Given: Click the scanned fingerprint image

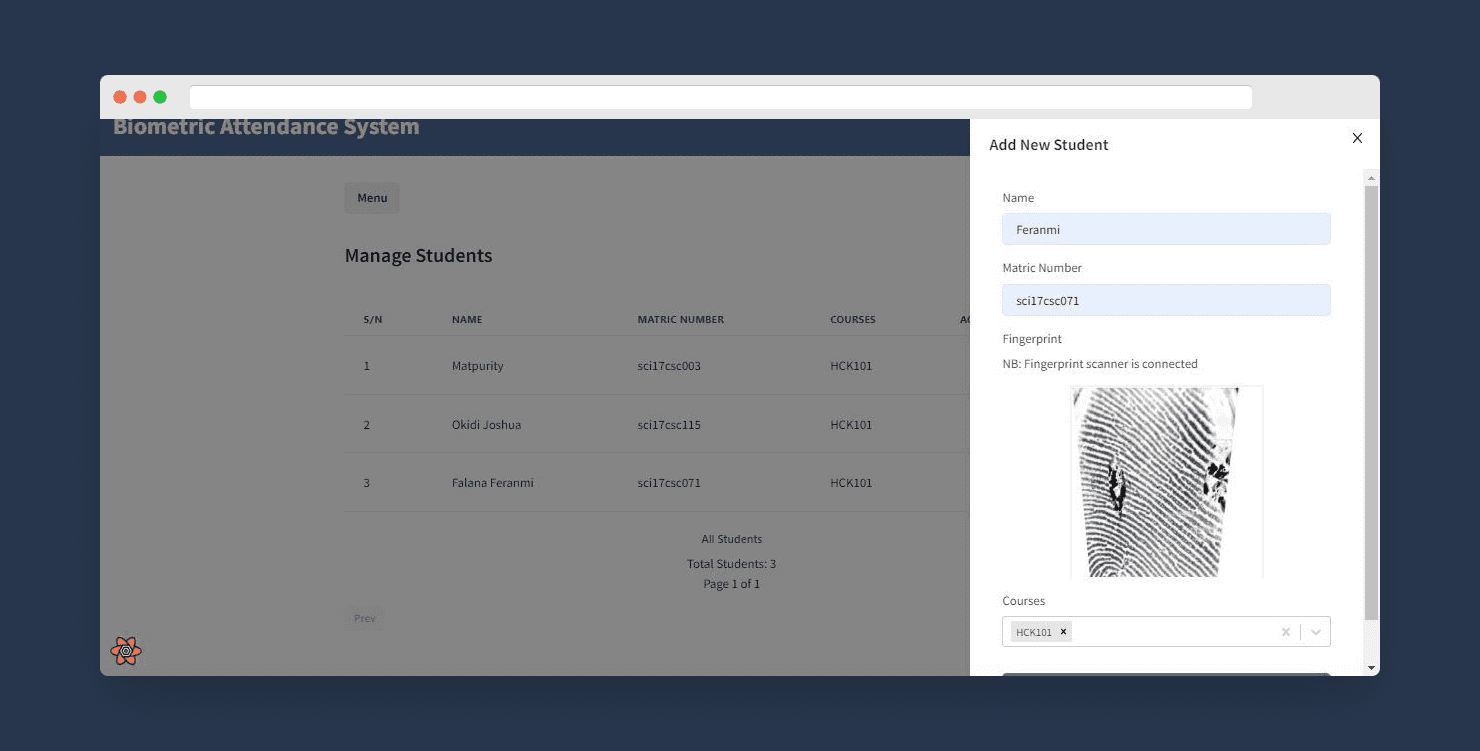Looking at the screenshot, I should pos(1166,482).
